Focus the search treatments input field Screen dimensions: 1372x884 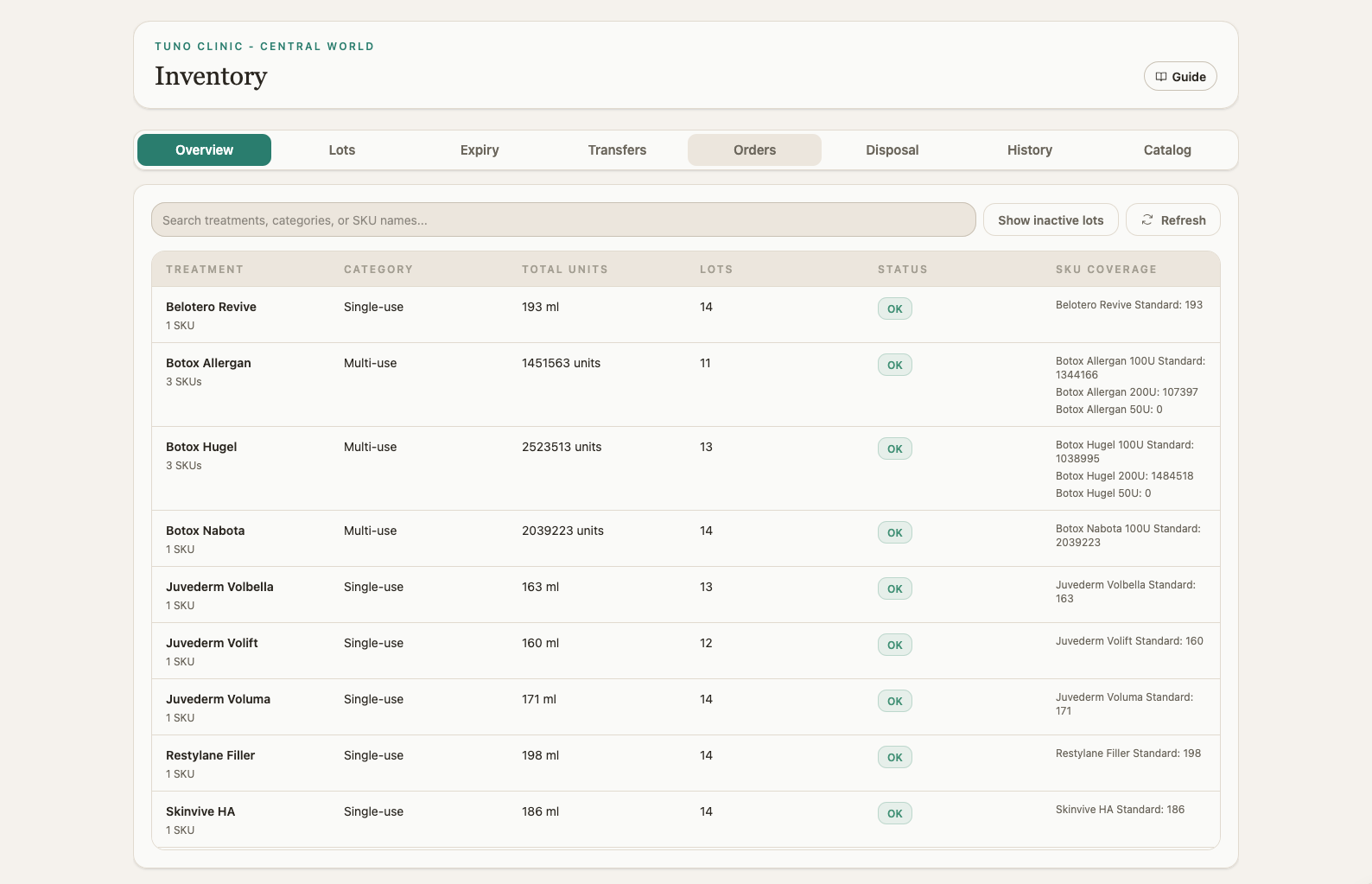563,220
